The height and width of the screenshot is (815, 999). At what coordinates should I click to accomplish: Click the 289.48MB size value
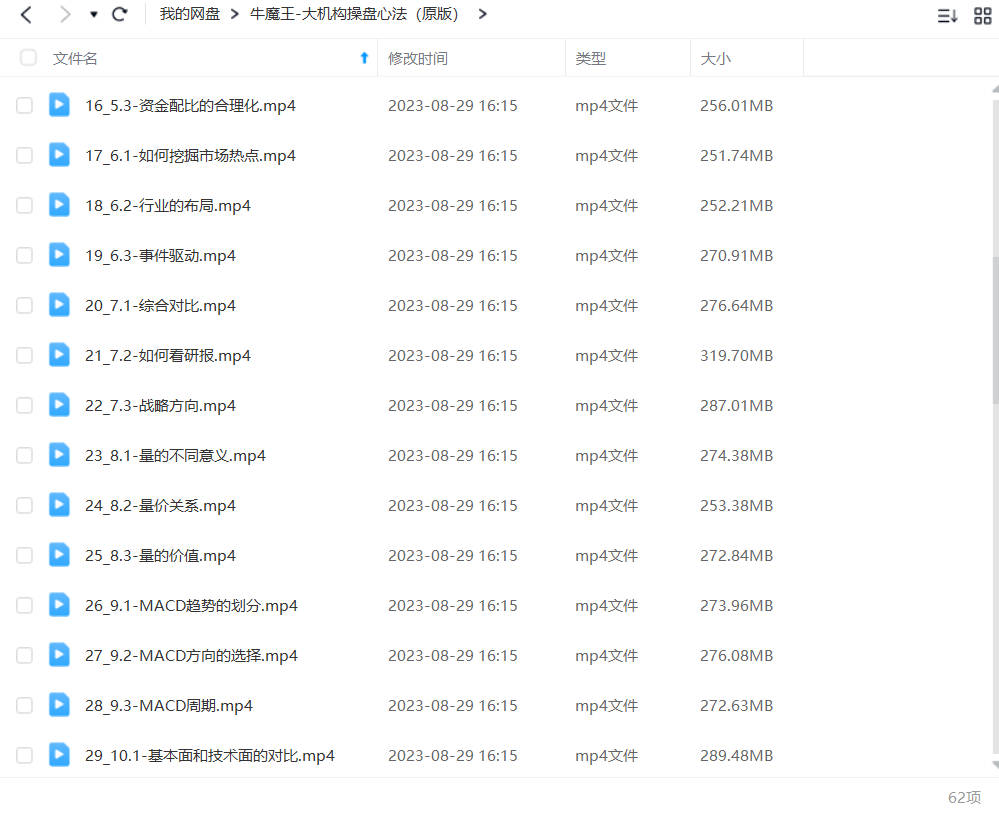[737, 756]
